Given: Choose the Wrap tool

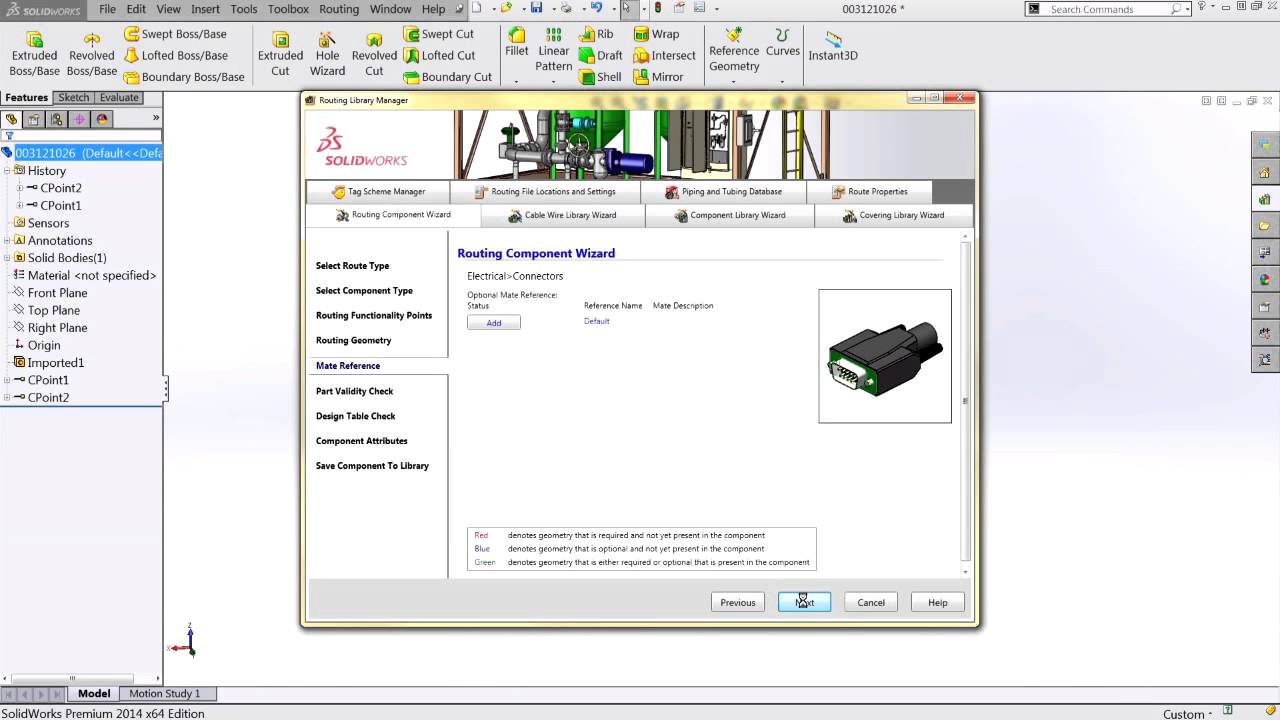Looking at the screenshot, I should 656,34.
